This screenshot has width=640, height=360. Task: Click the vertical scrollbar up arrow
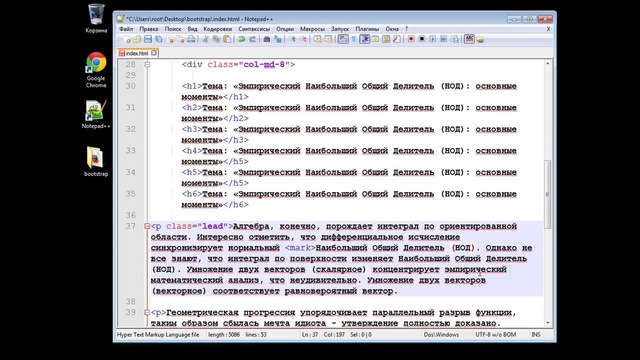[x=548, y=64]
